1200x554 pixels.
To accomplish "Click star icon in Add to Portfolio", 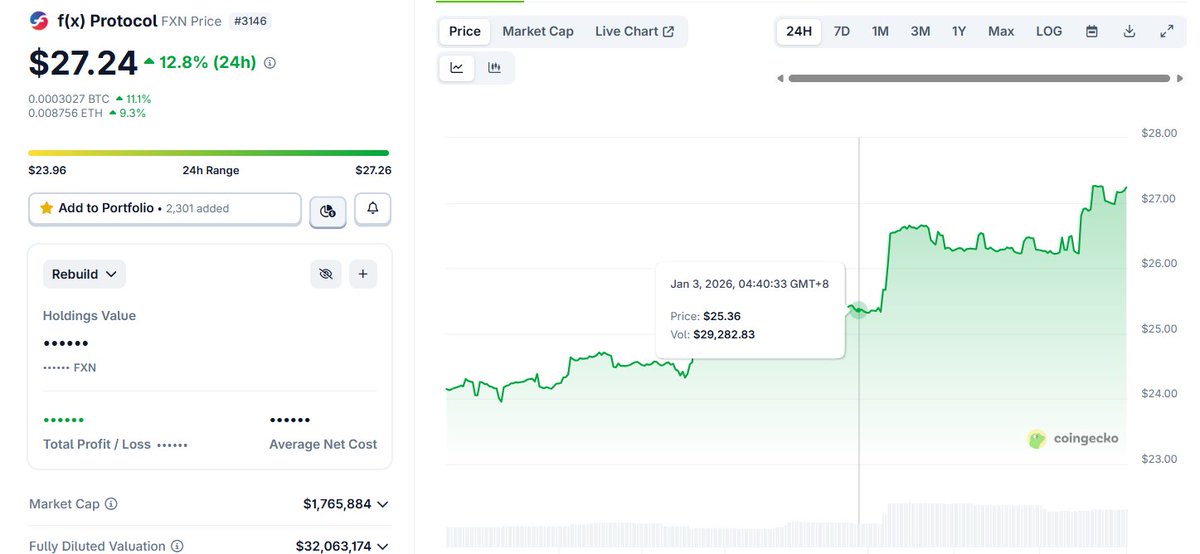I will pos(46,208).
